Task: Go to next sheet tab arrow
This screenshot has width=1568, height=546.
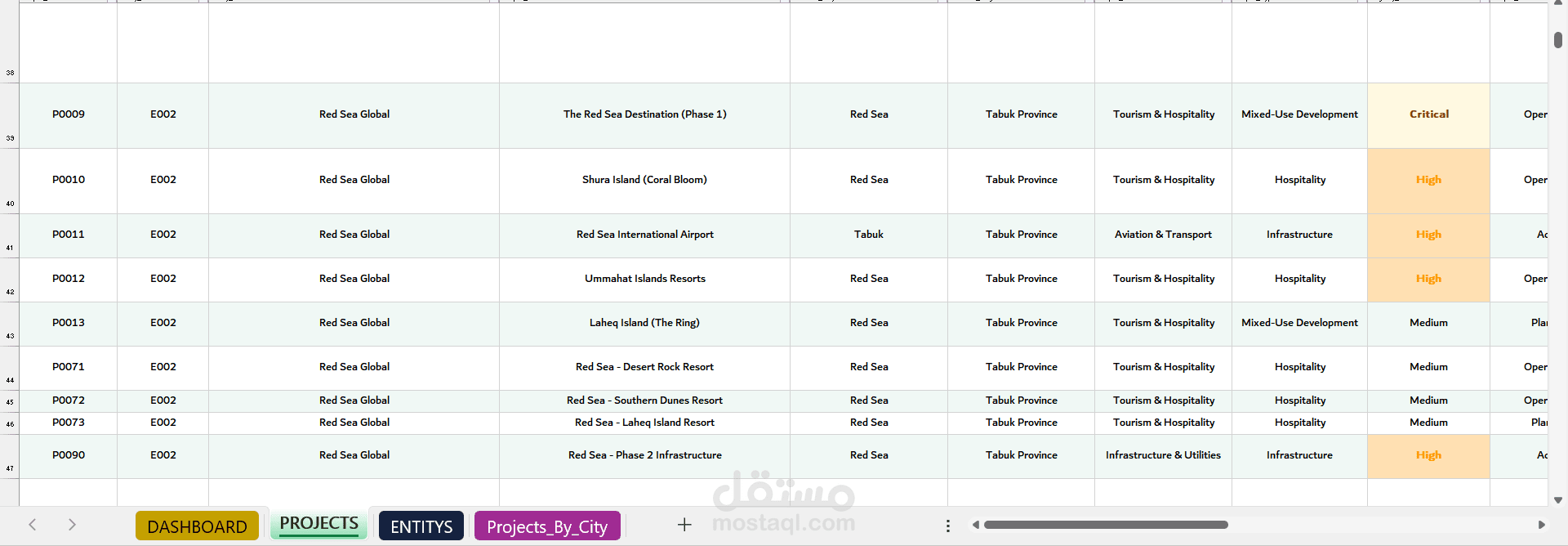Action: (72, 525)
